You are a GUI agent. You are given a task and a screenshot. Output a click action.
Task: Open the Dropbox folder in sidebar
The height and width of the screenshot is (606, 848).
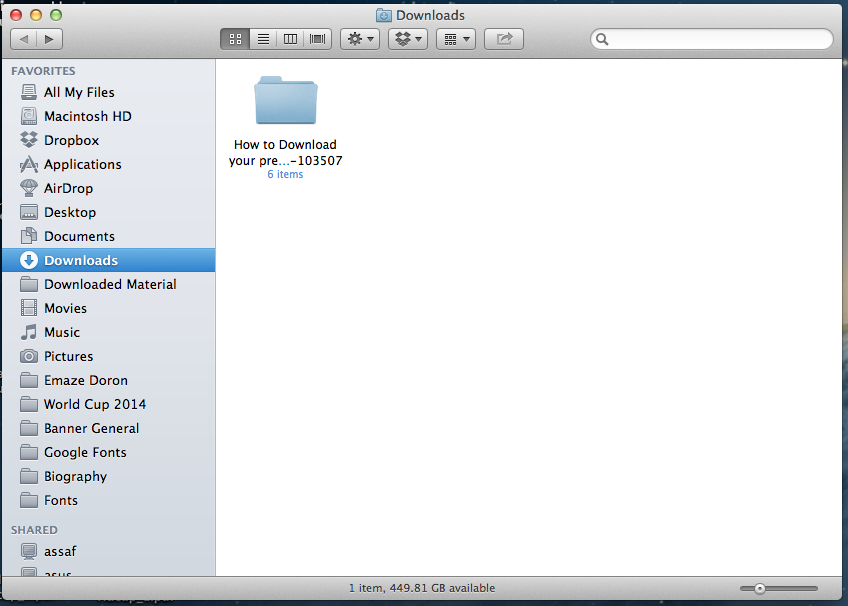point(71,140)
